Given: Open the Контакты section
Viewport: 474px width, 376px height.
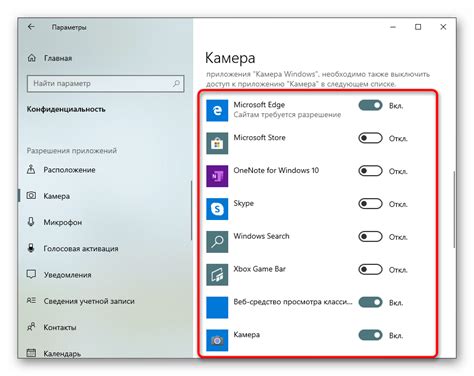Looking at the screenshot, I should (x=60, y=327).
